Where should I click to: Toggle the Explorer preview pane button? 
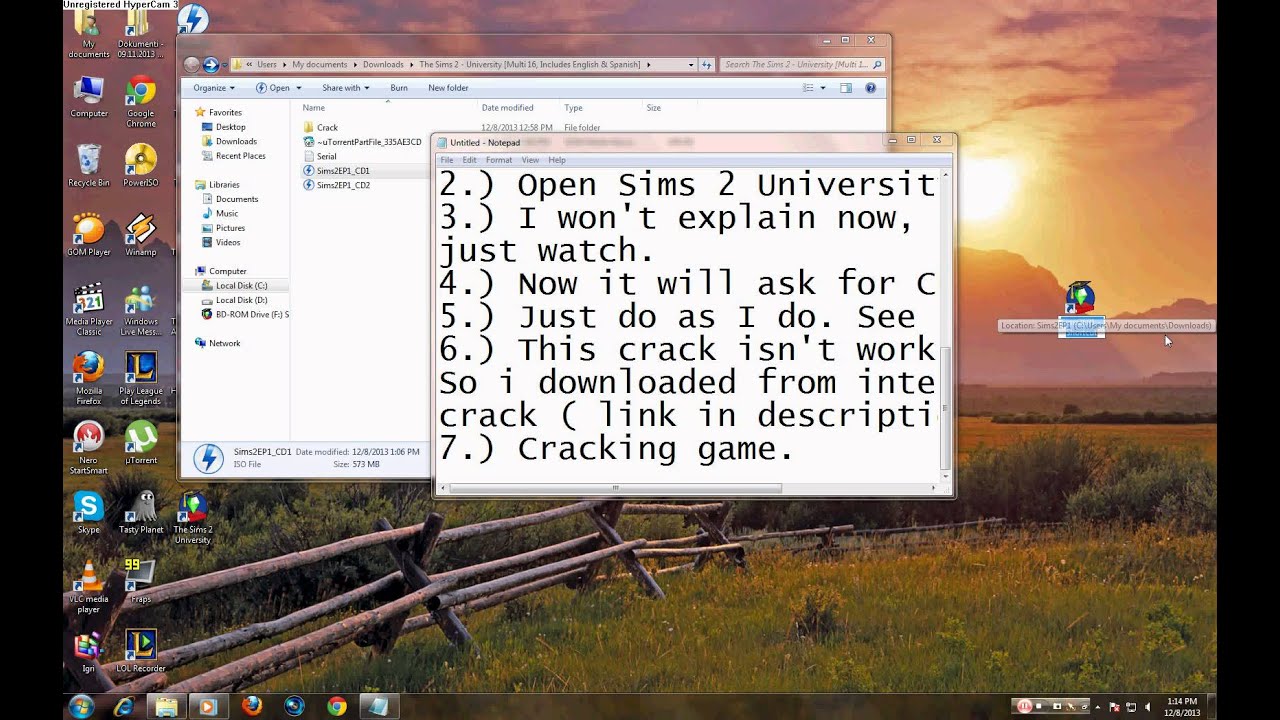(846, 88)
